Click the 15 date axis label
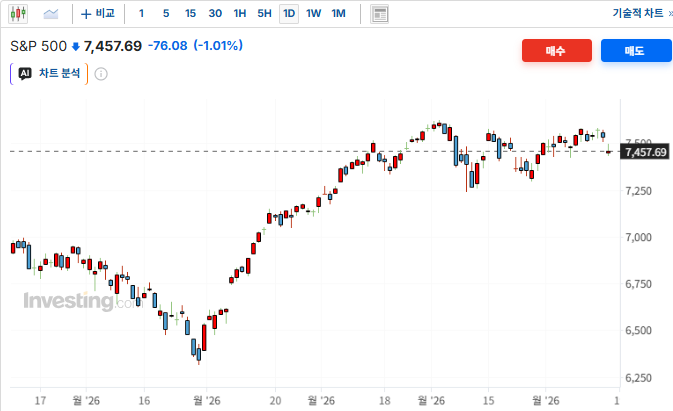Image resolution: width=673 pixels, height=411 pixels. point(488,401)
